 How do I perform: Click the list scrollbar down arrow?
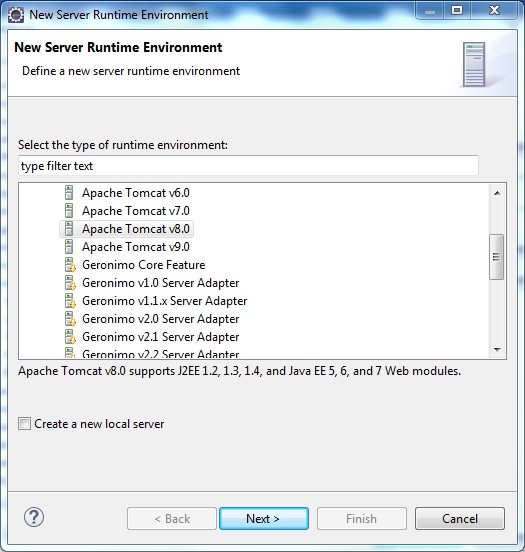(x=497, y=349)
